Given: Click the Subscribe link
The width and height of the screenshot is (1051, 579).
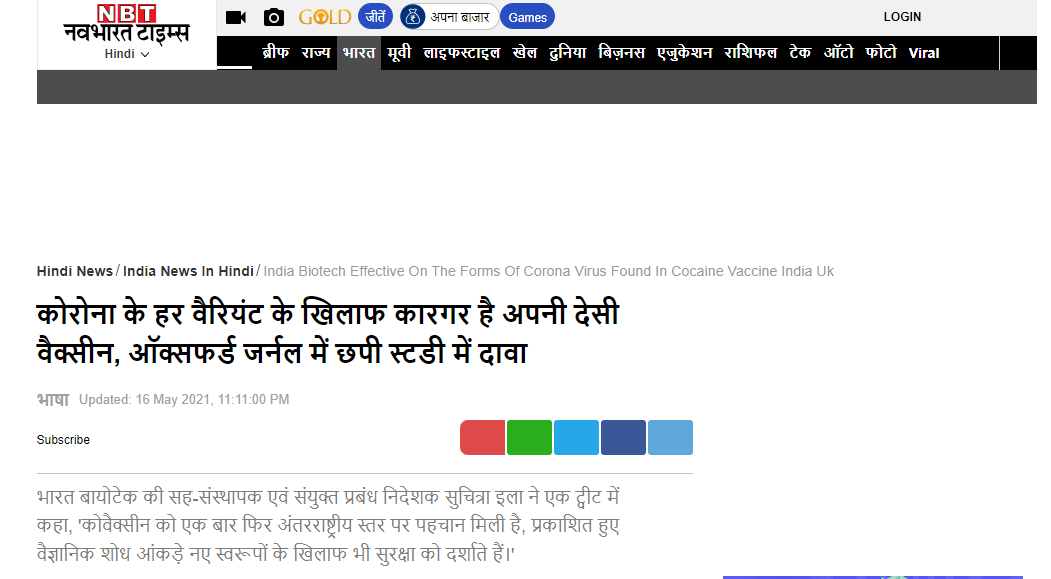Looking at the screenshot, I should pos(63,439).
